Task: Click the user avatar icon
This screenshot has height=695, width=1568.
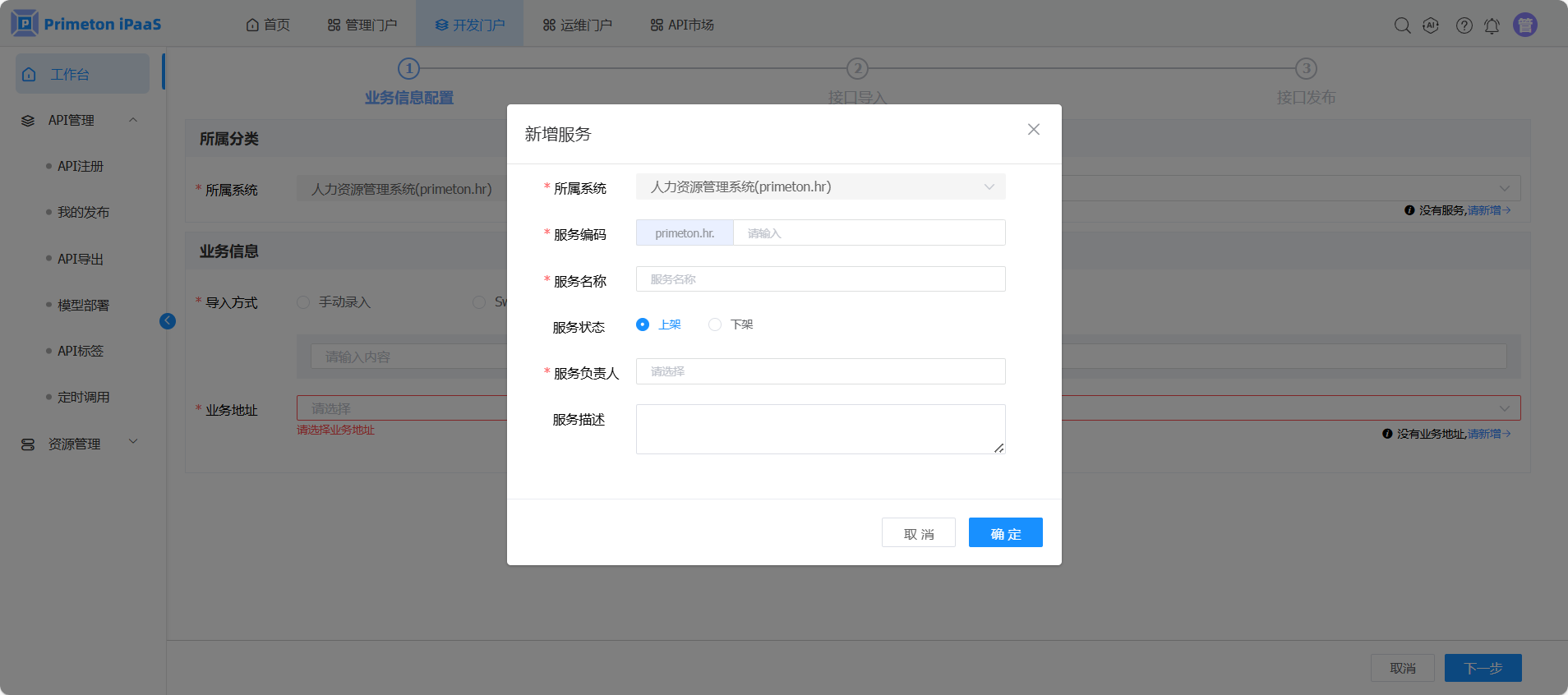Action: point(1524,25)
